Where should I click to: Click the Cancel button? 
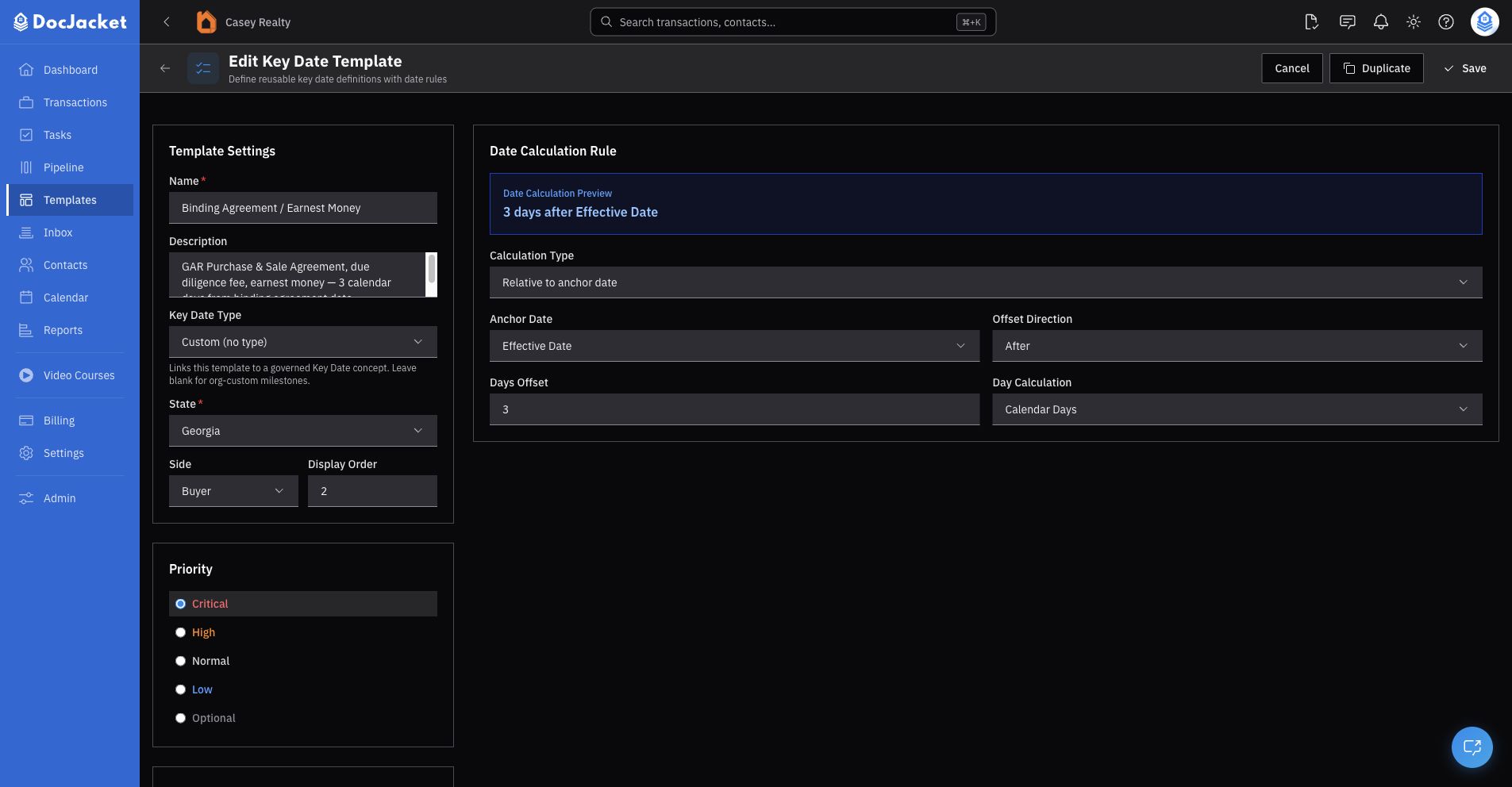[1292, 68]
